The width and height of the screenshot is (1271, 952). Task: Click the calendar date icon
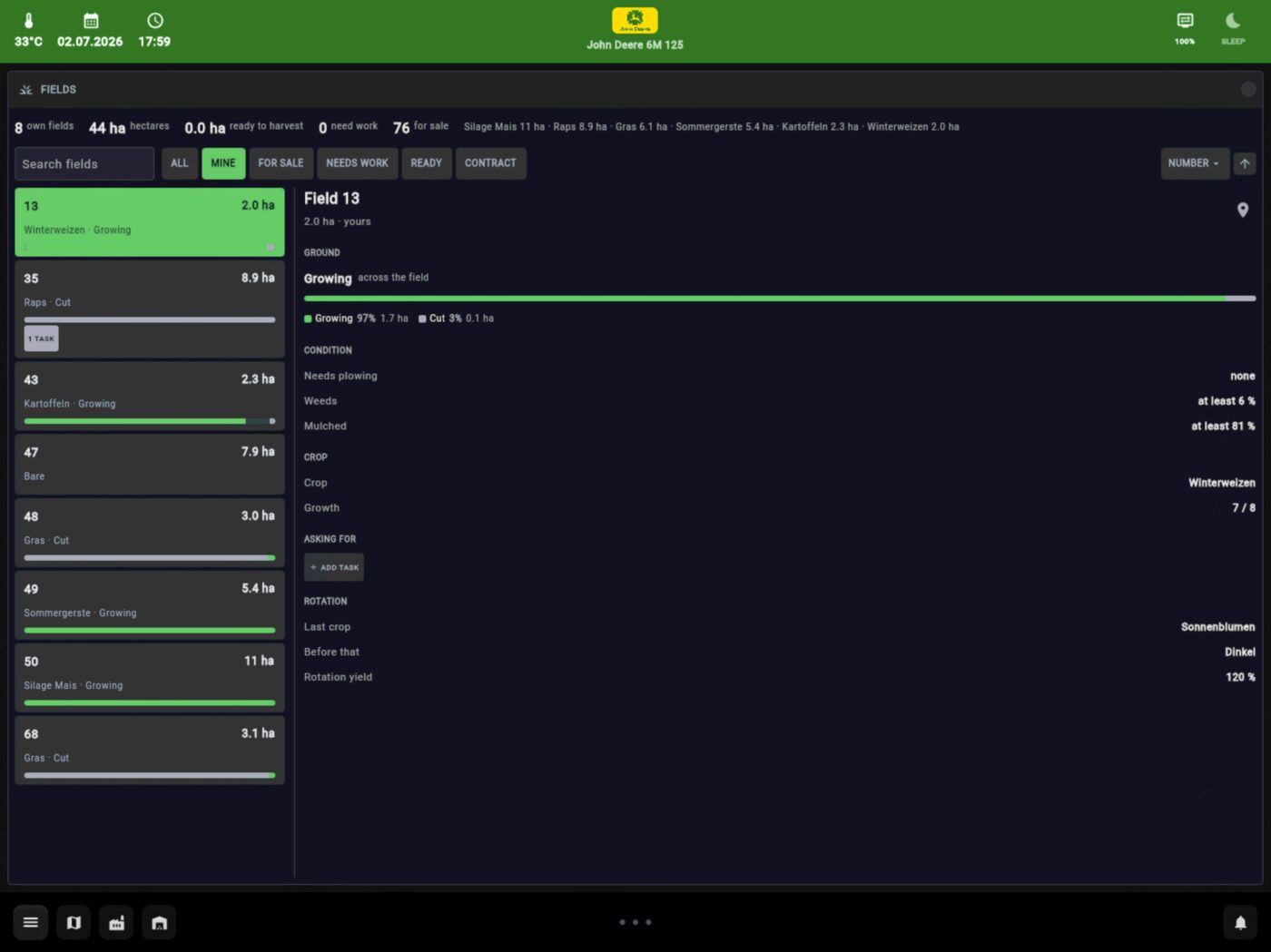click(91, 21)
